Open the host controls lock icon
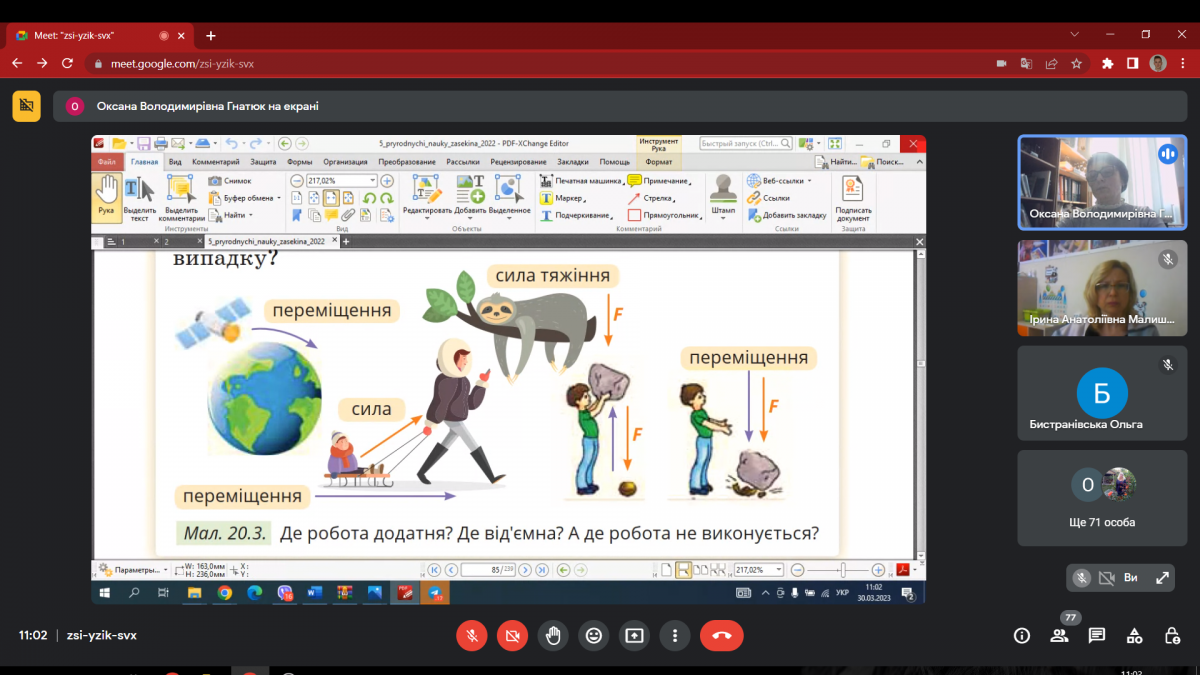The height and width of the screenshot is (675, 1200). tap(1172, 636)
